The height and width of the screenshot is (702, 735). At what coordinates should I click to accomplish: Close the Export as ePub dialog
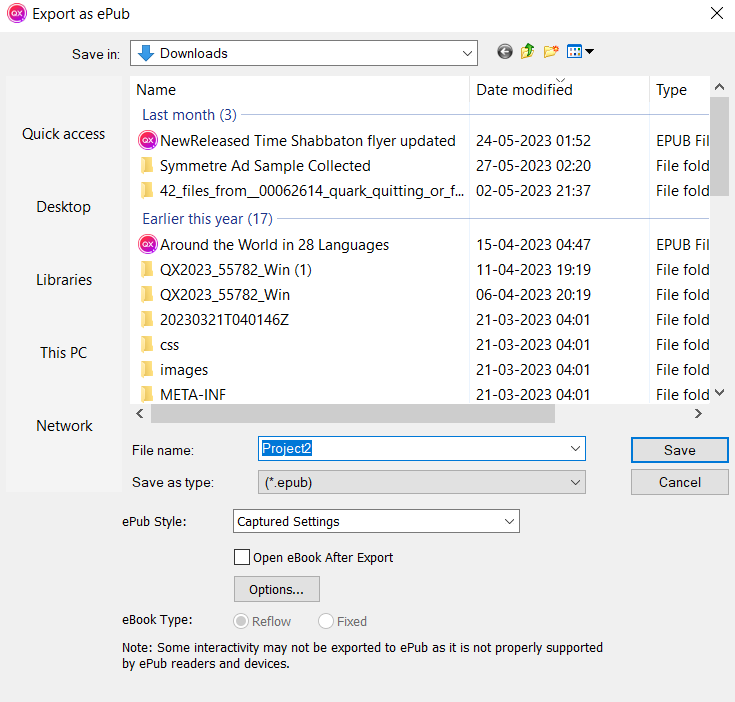click(x=717, y=13)
